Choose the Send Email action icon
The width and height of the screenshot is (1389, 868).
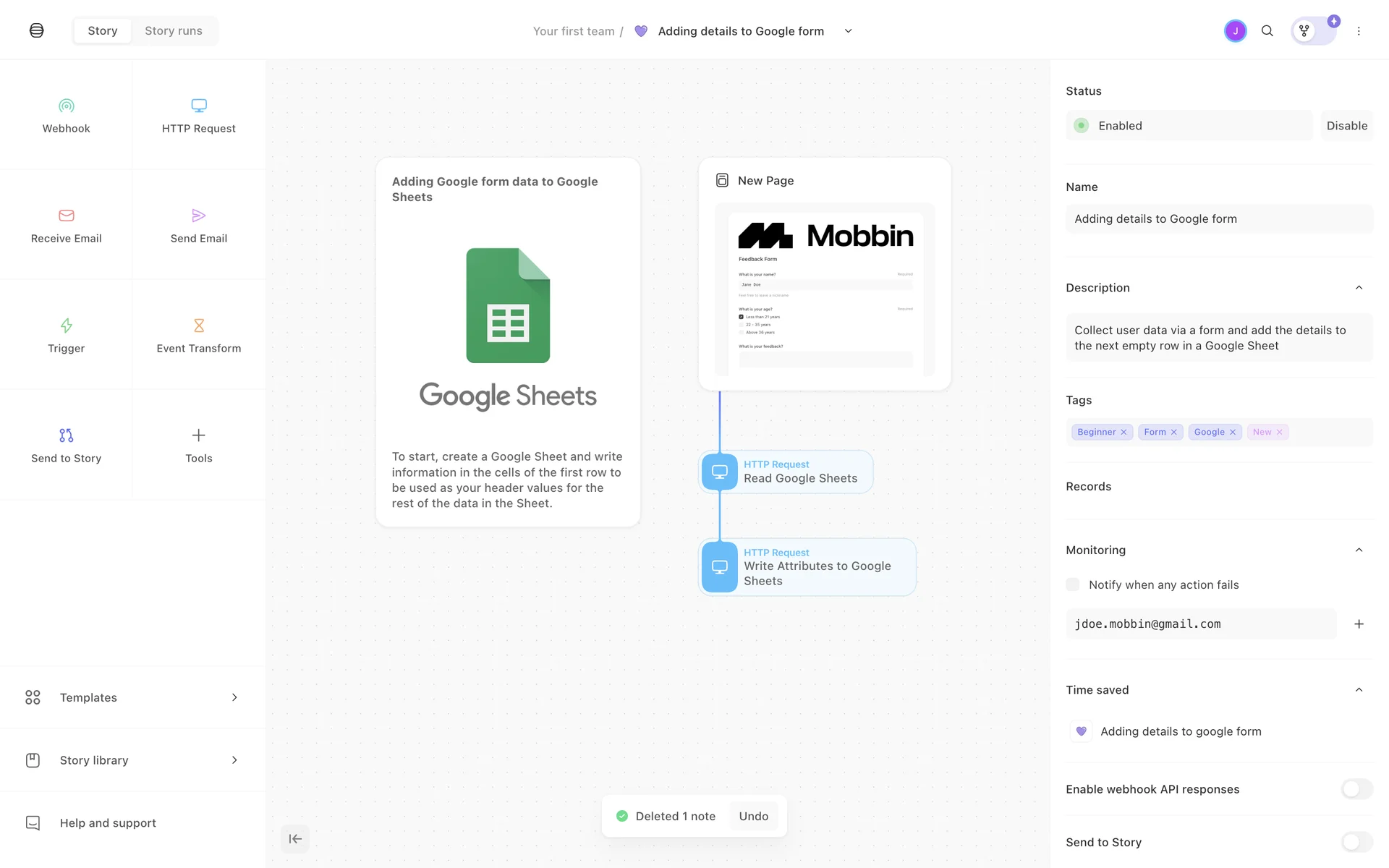tap(199, 216)
